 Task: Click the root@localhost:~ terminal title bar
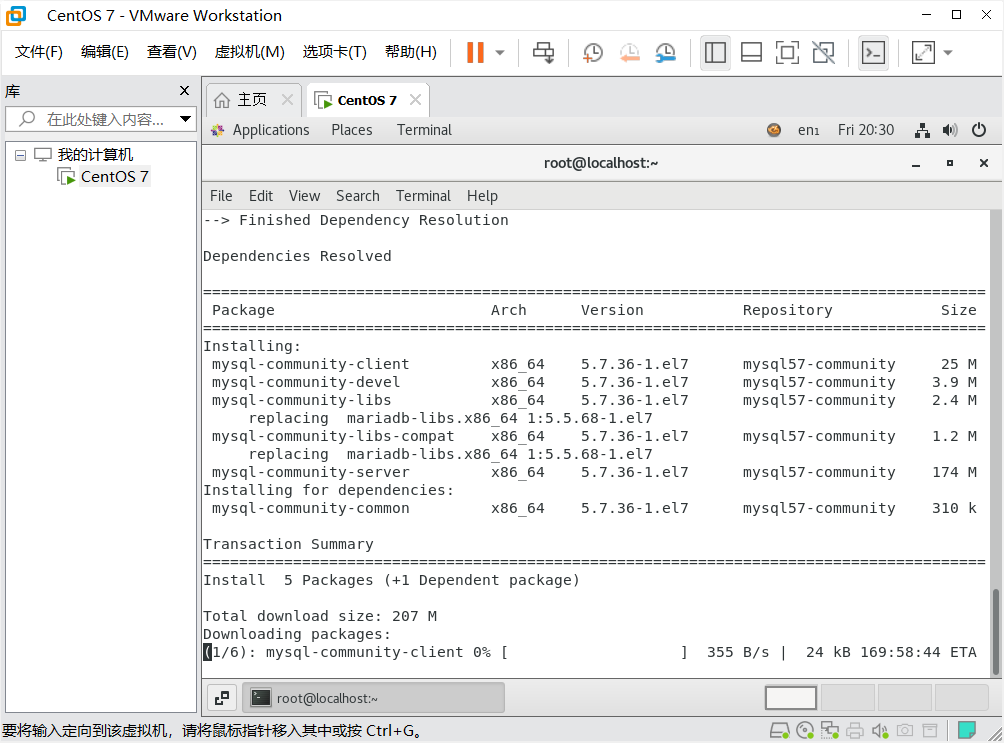click(601, 163)
